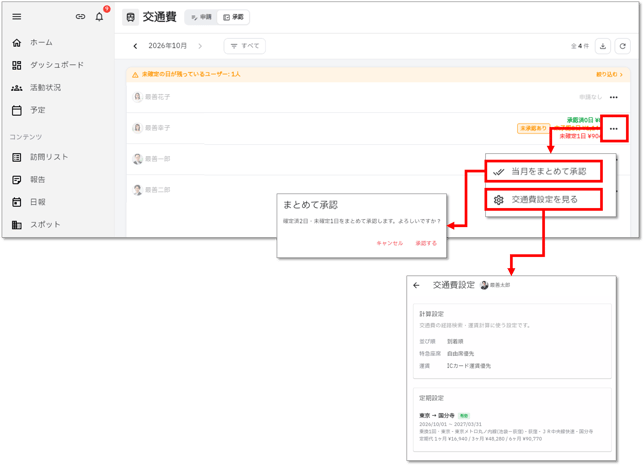This screenshot has width=644, height=466.
Task: Click the 訪問リスト list icon
Action: click(16, 157)
